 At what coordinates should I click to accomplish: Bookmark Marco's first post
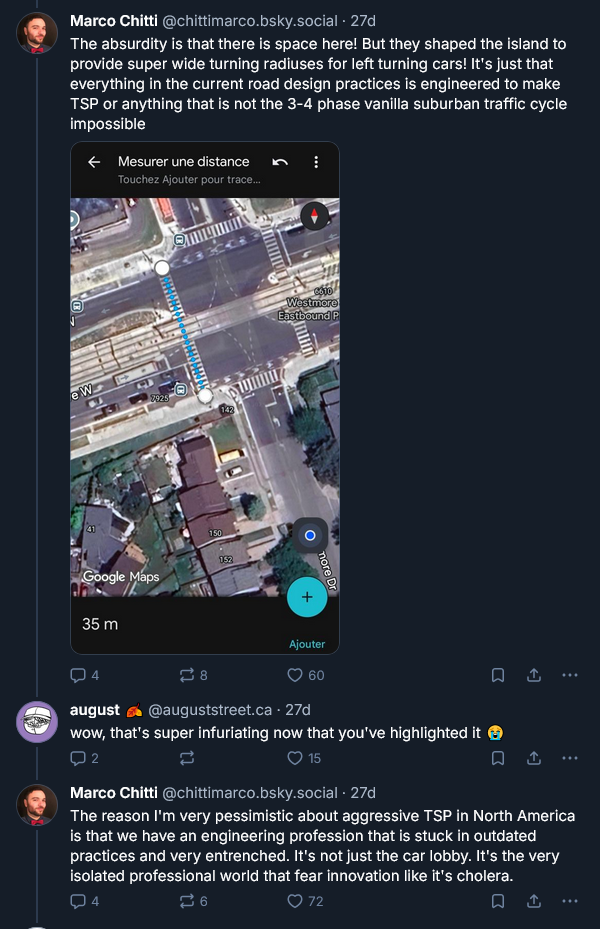tap(497, 675)
